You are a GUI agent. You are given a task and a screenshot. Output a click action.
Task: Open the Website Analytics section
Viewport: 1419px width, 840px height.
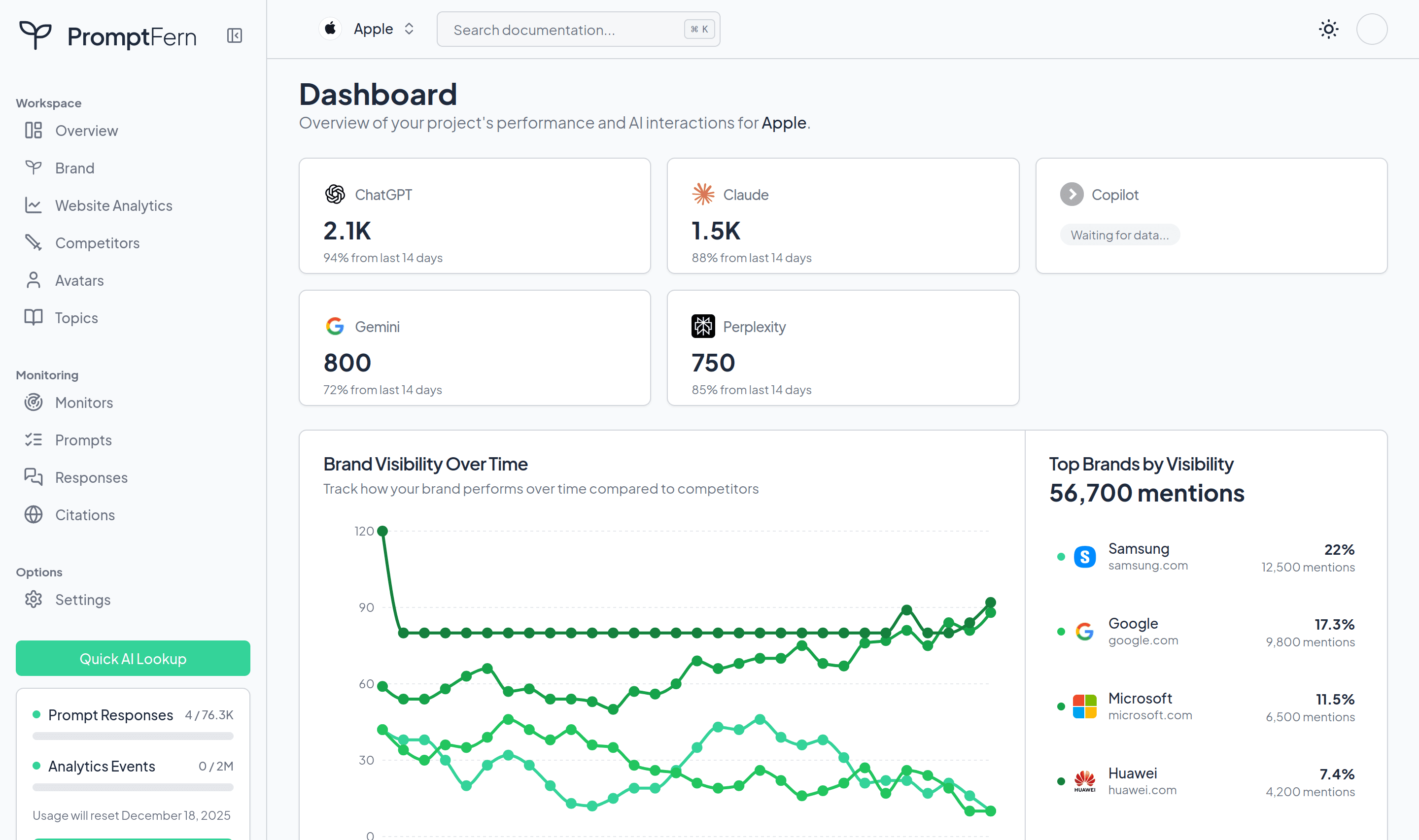(113, 205)
